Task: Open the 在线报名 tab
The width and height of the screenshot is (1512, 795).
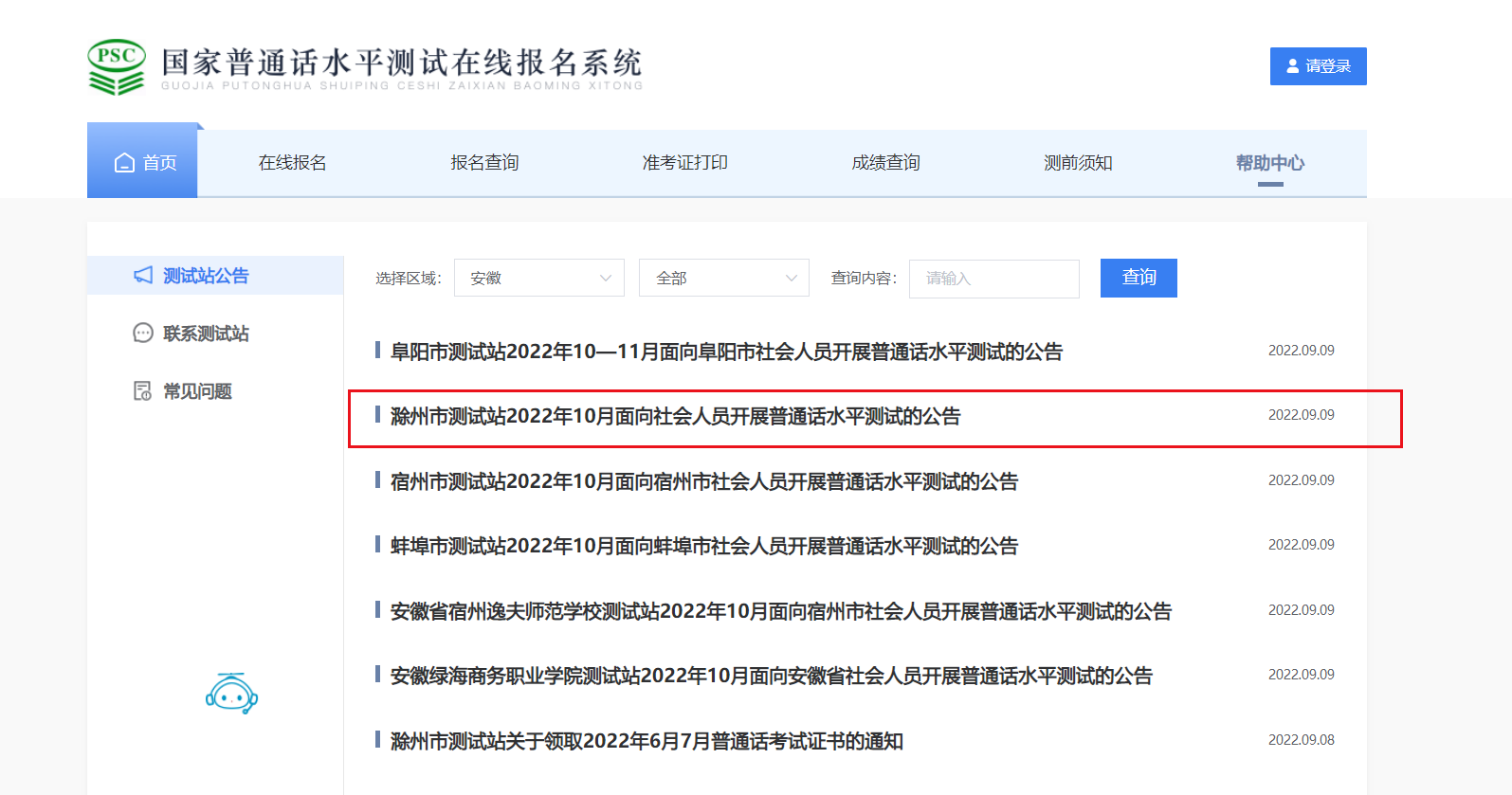Action: (292, 163)
